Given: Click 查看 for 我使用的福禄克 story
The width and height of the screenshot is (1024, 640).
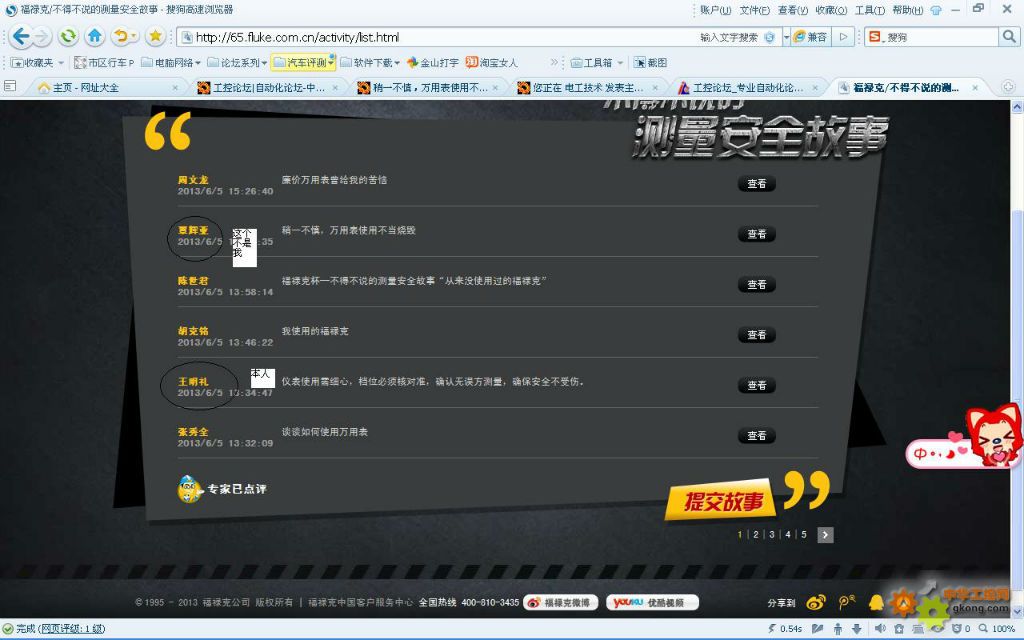Looking at the screenshot, I should click(x=756, y=335).
